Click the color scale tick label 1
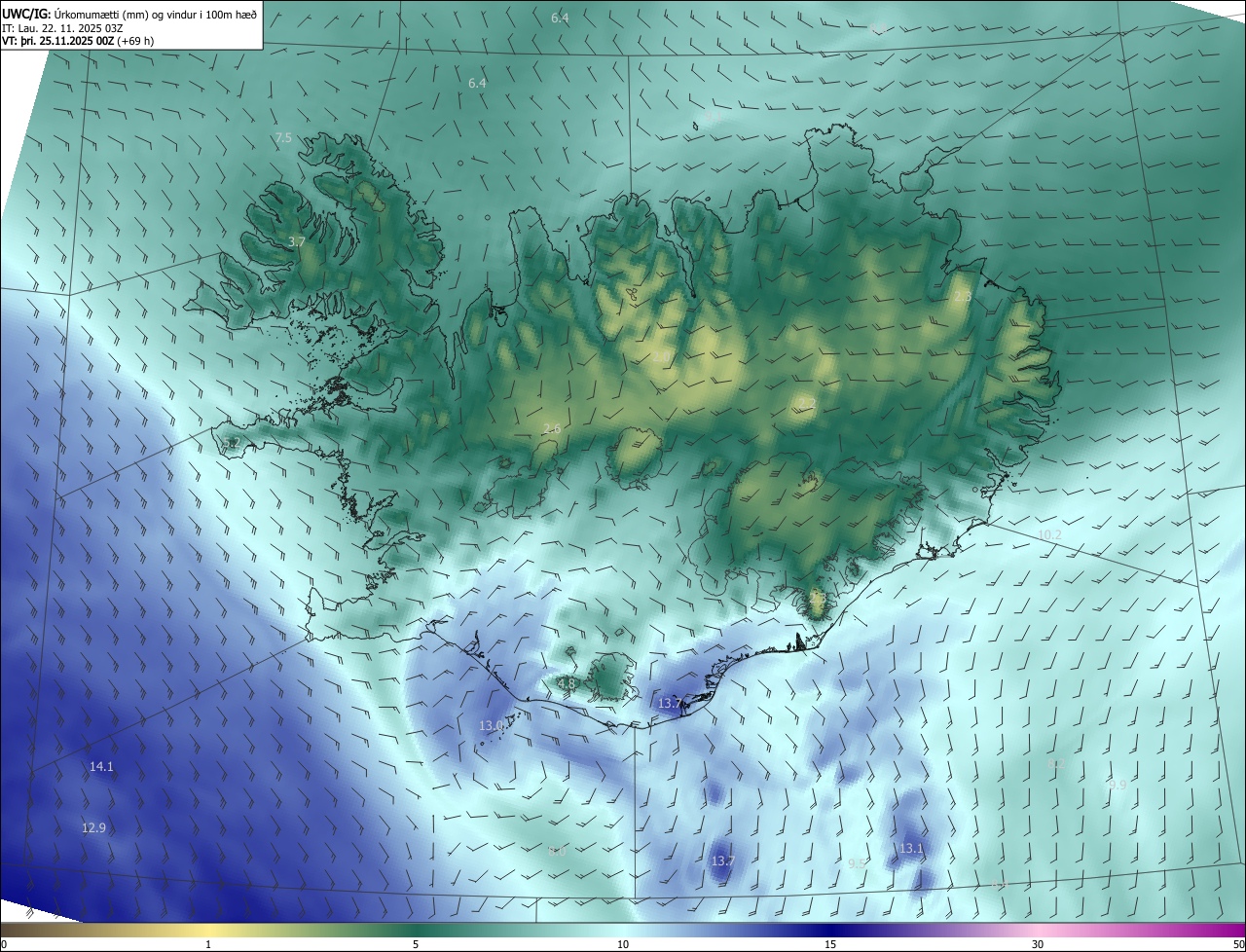The image size is (1246, 952). point(208,944)
